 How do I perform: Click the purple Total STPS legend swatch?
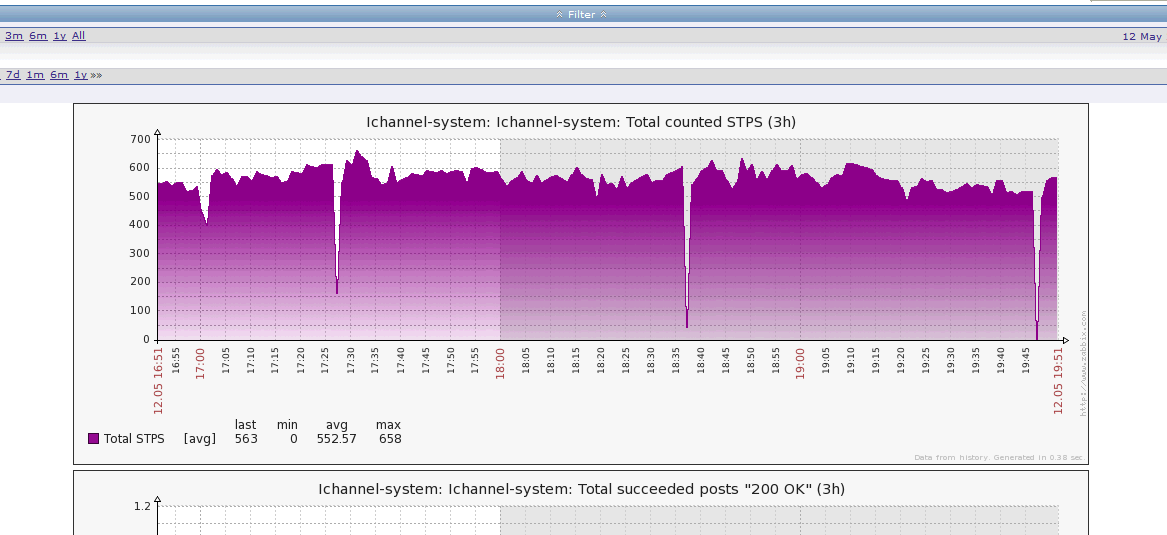pyautogui.click(x=94, y=438)
